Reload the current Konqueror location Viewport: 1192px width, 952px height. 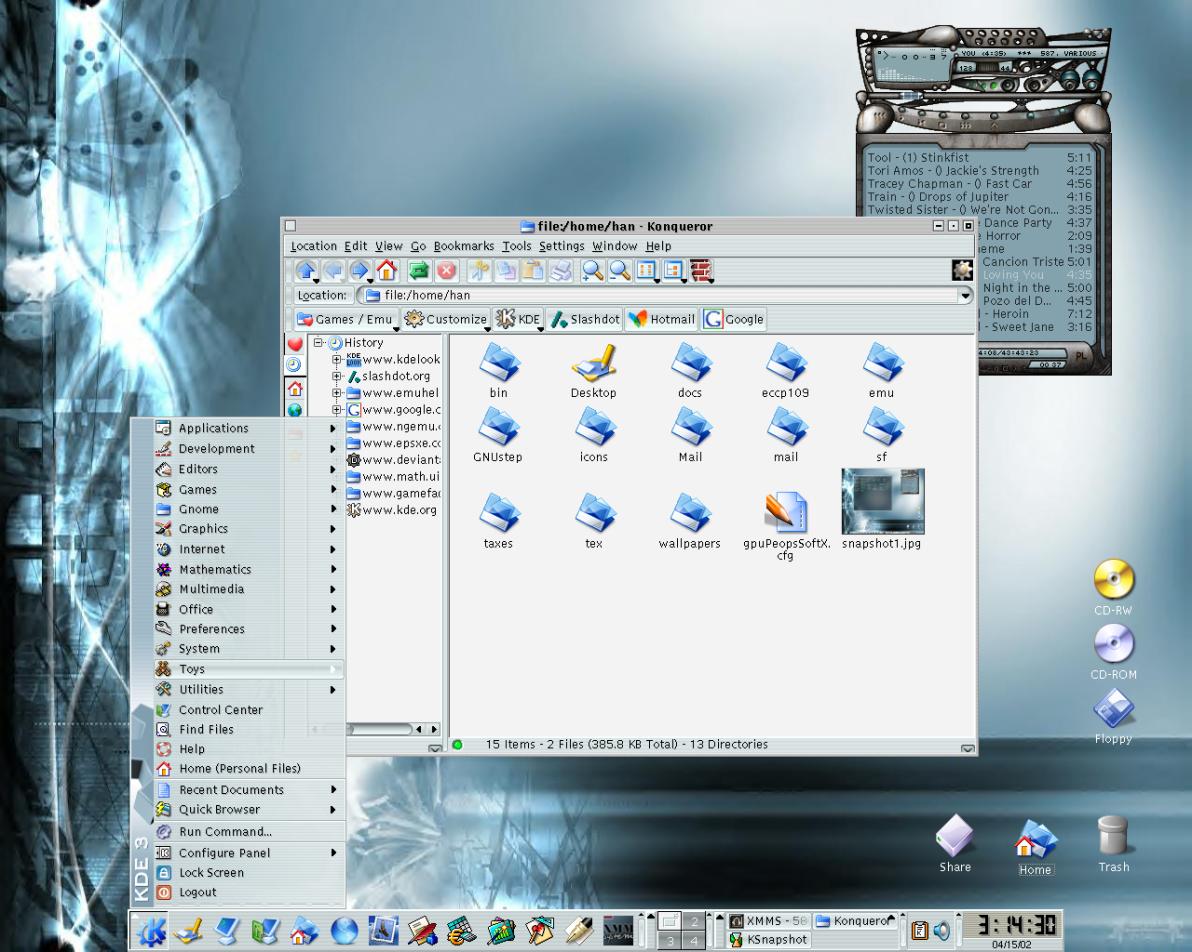pos(419,270)
